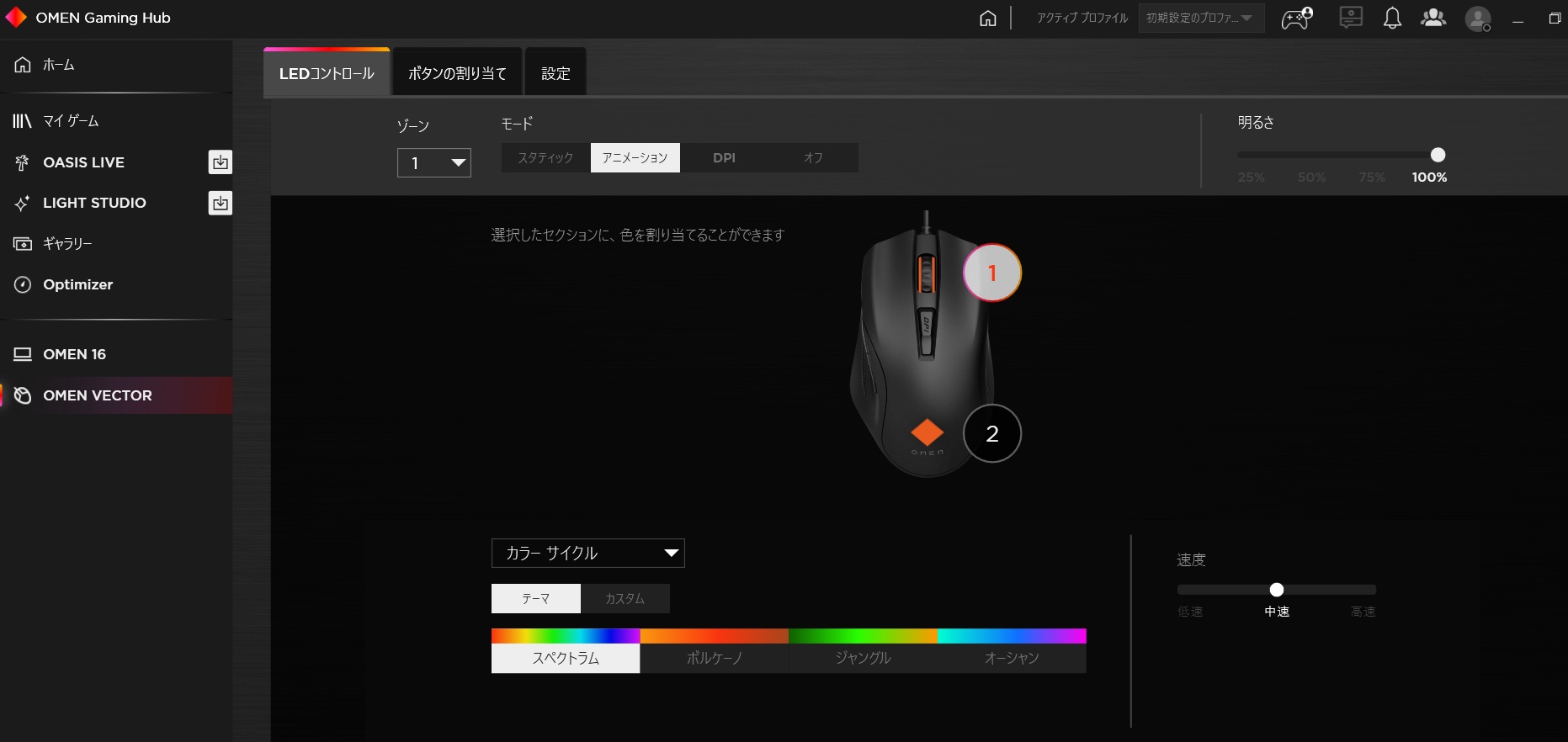Set brightness to 75%
1568x742 pixels.
(x=1372, y=178)
